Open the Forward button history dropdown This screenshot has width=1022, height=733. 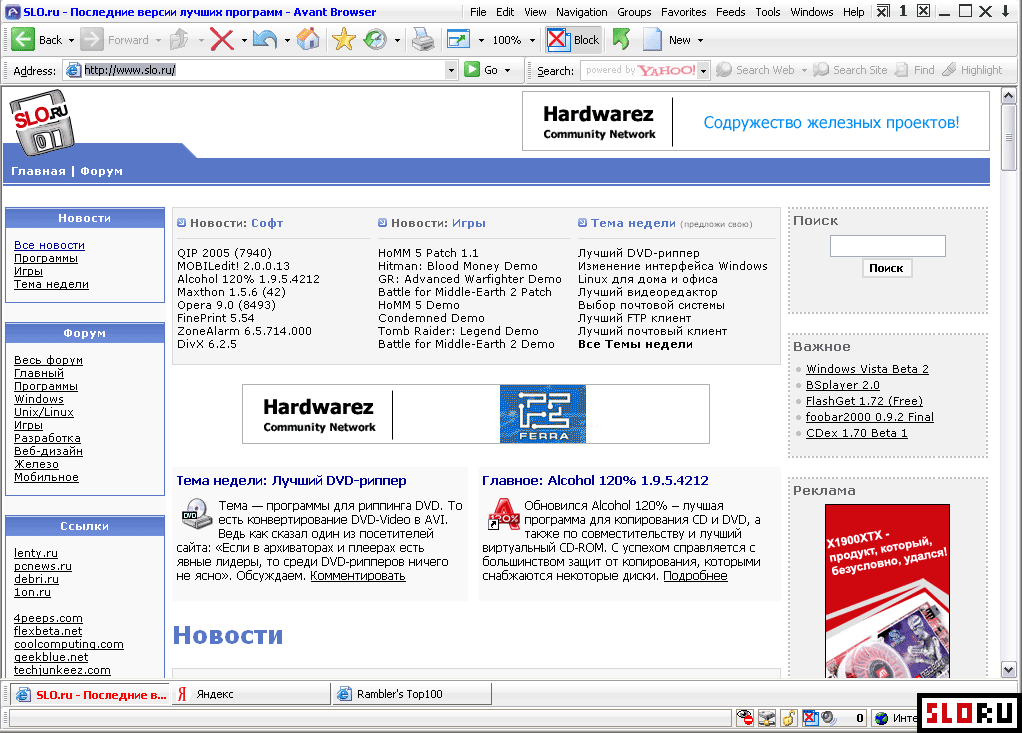coord(158,40)
